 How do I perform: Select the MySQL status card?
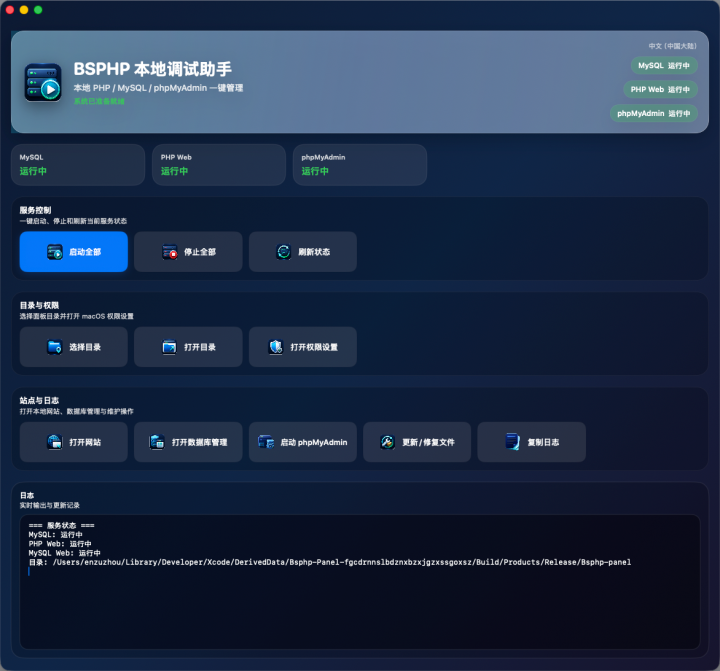[78, 164]
